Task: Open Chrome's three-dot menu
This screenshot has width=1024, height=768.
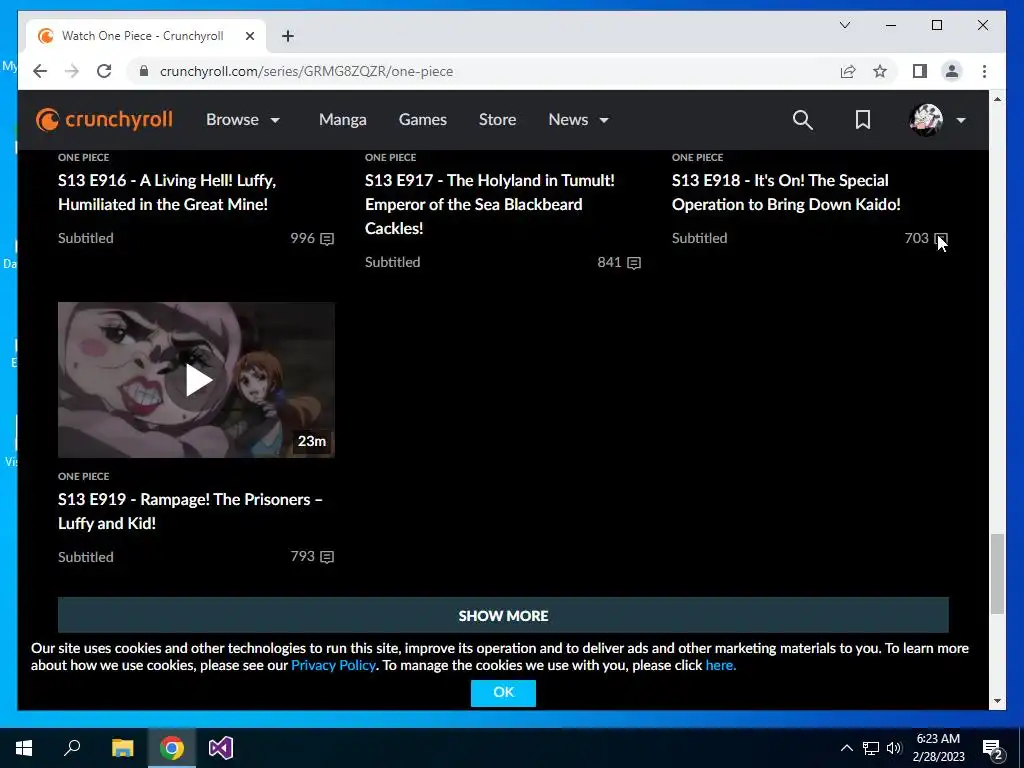Action: point(984,71)
